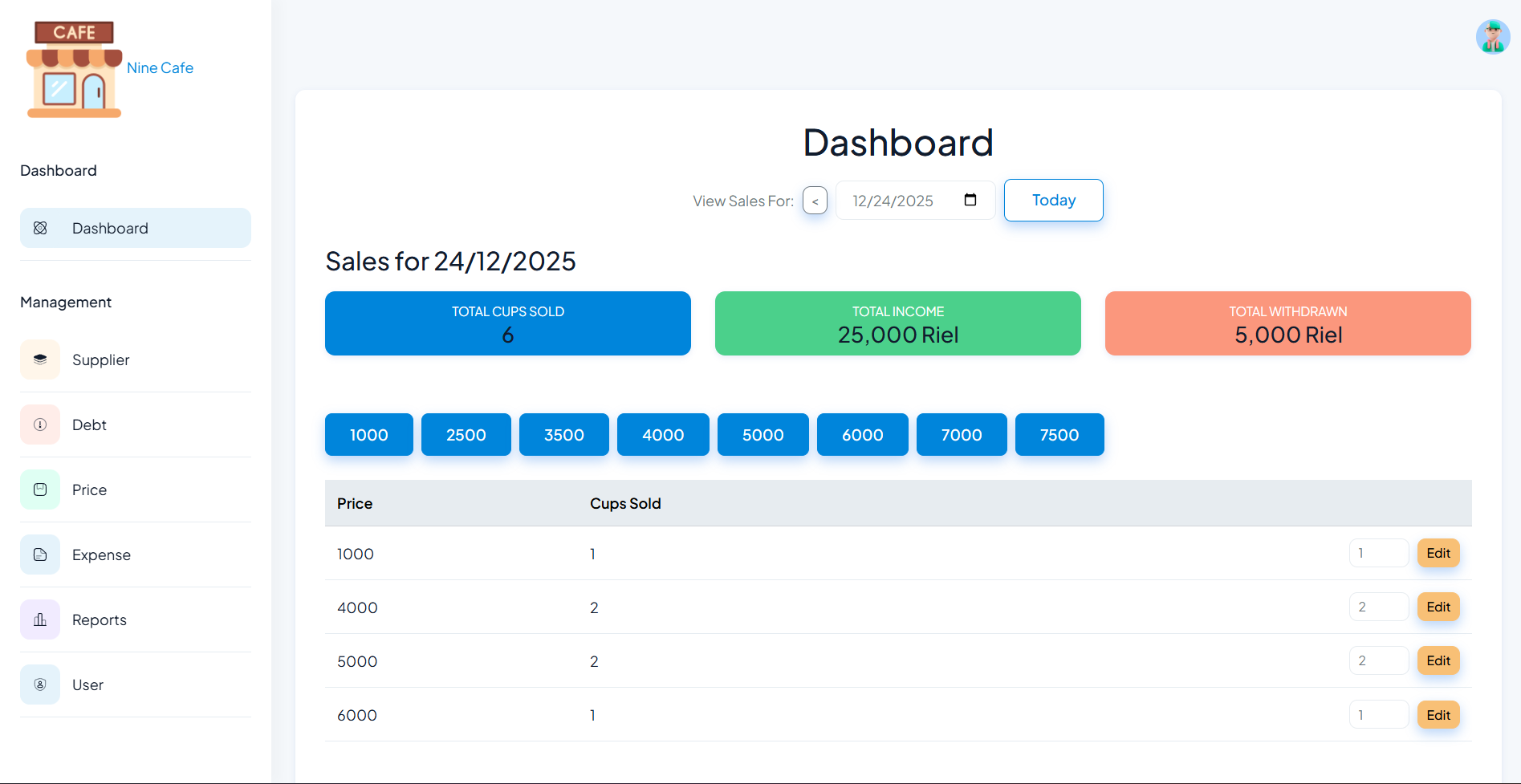
Task: Select the User account icon
Action: [40, 684]
